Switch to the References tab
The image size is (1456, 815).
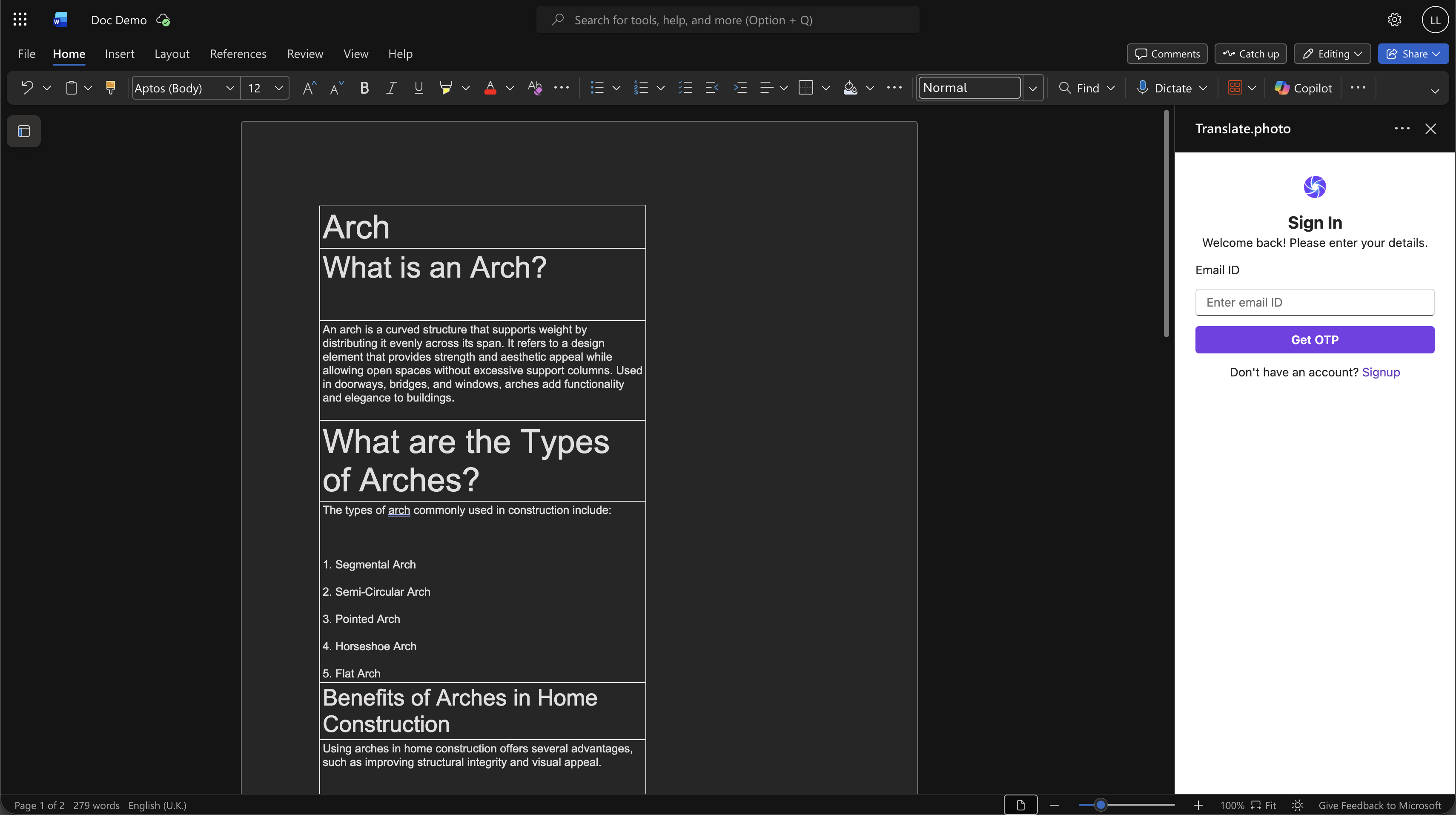tap(238, 54)
